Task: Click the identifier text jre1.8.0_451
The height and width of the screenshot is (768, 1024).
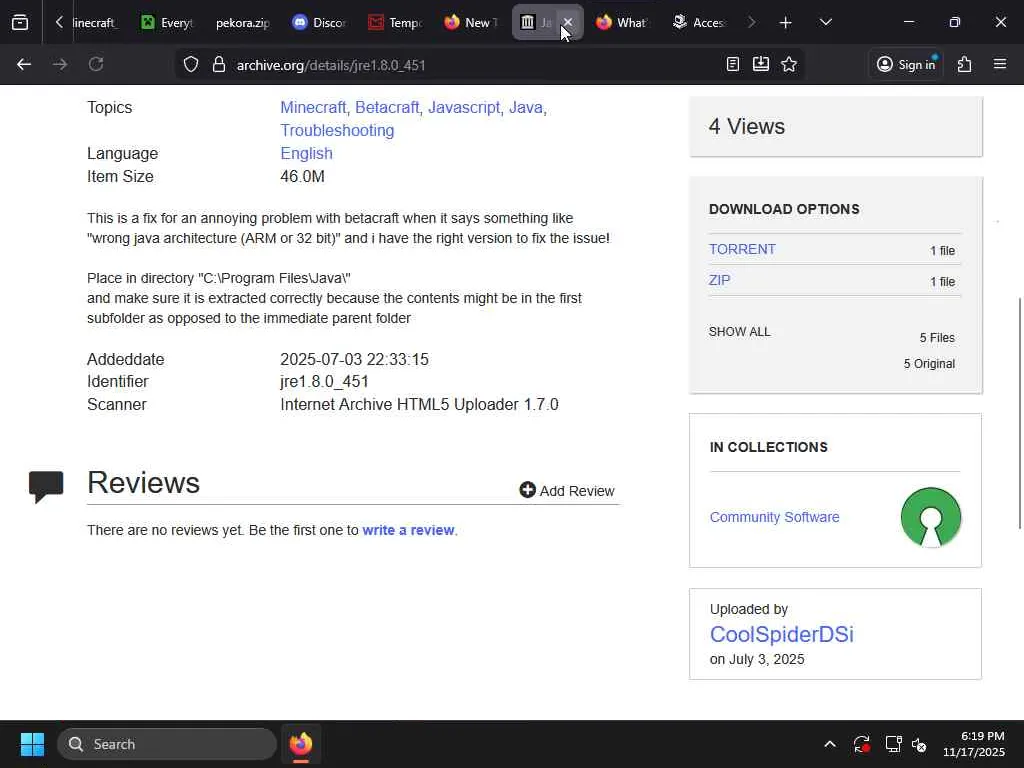Action: coord(325,381)
